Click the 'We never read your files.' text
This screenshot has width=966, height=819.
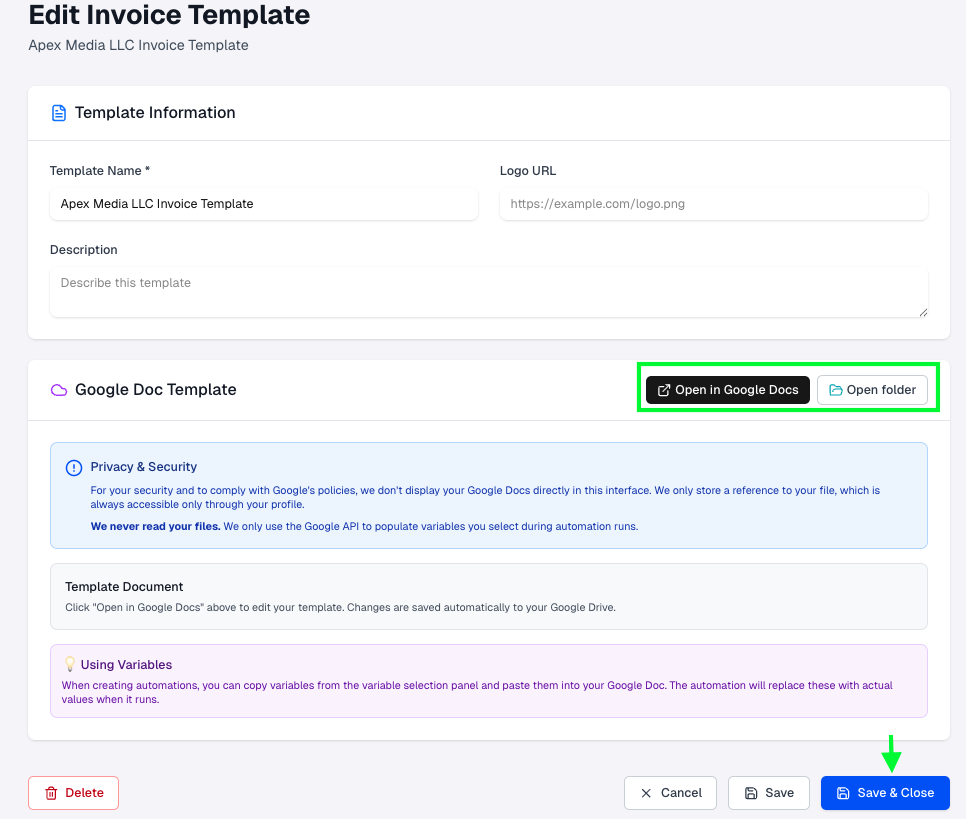(155, 526)
